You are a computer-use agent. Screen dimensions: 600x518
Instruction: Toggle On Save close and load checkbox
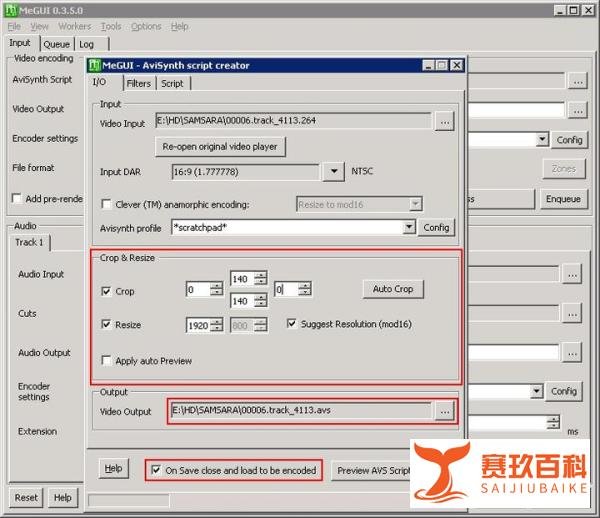click(156, 469)
